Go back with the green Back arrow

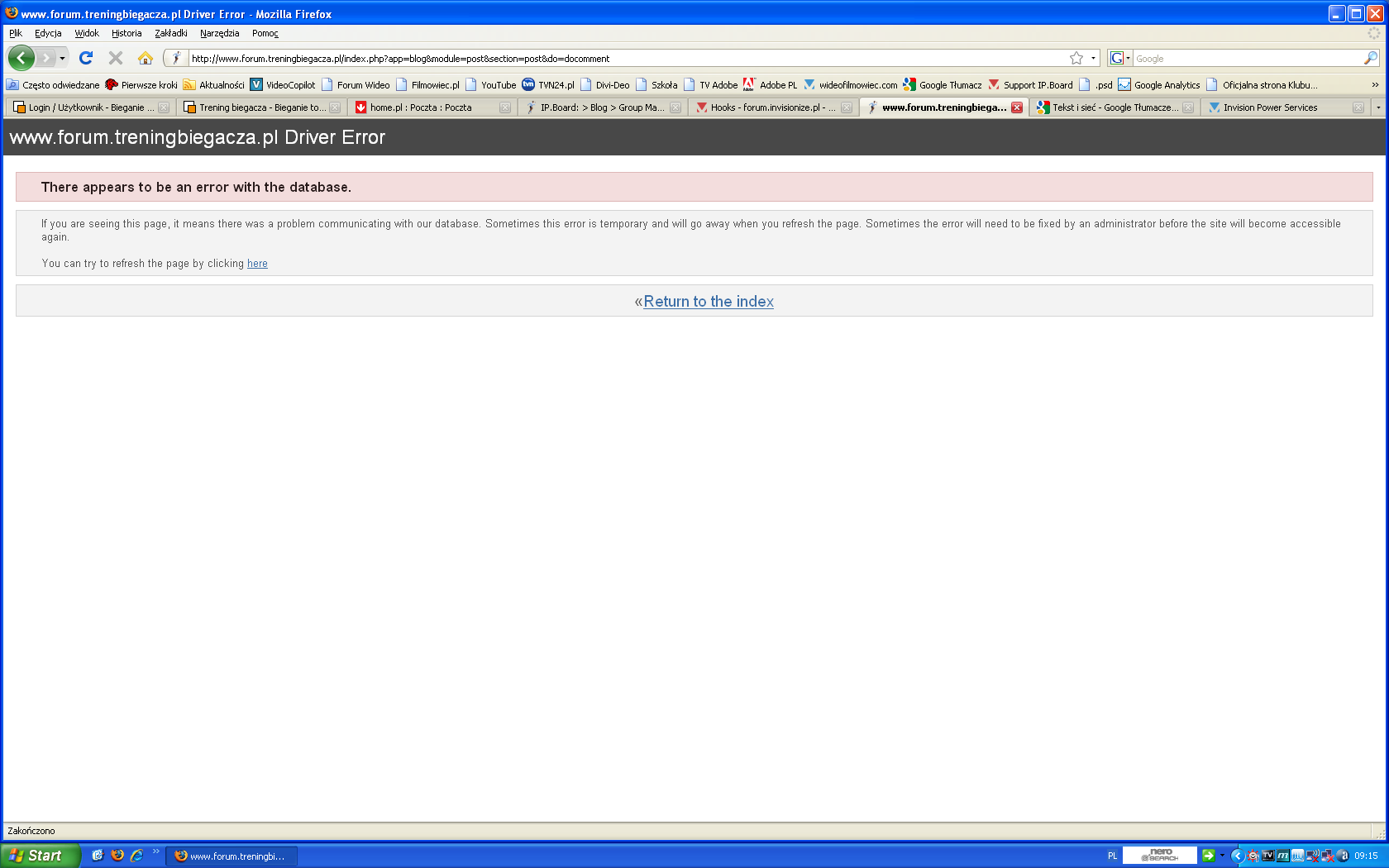(21, 58)
